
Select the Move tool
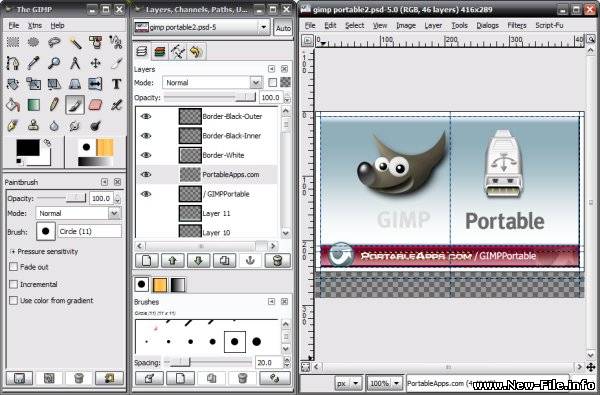pos(95,63)
